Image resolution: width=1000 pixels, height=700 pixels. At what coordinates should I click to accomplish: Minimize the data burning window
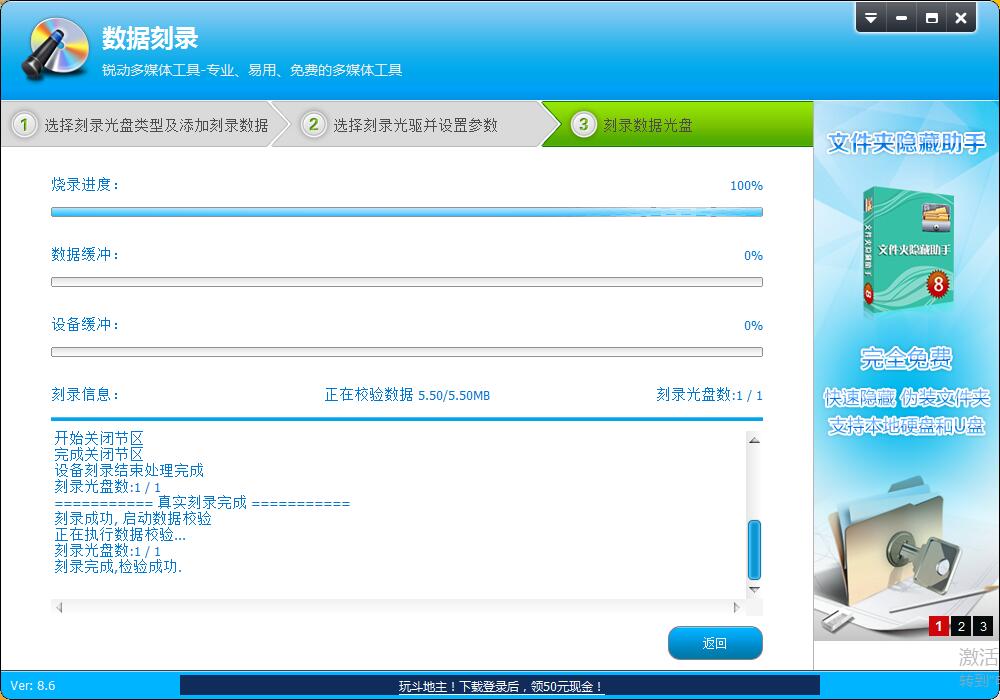[x=901, y=18]
